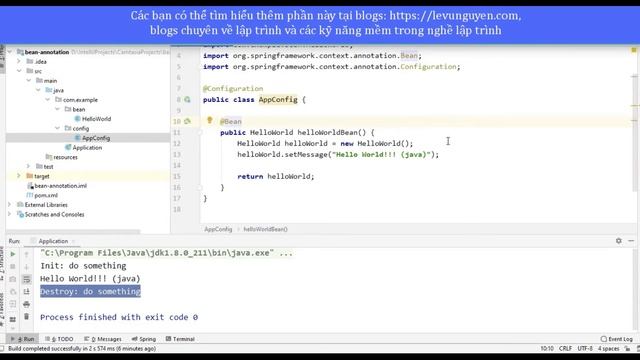Screen dimensions: 640x360
Task: Click the Print icon in Run panel
Action: click(27, 304)
